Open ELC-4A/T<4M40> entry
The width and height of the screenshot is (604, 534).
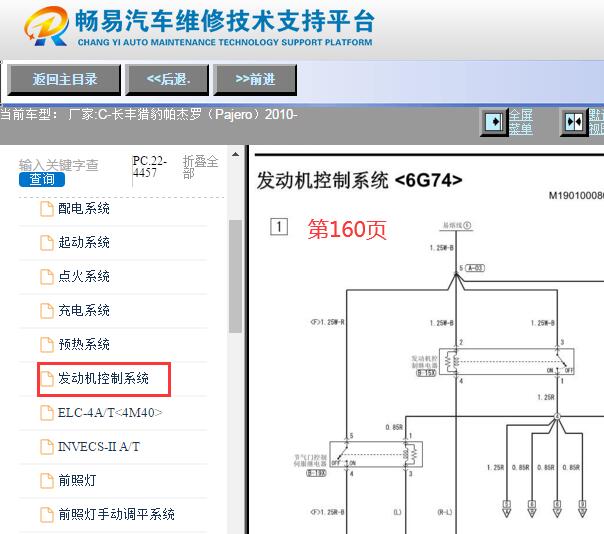click(110, 413)
